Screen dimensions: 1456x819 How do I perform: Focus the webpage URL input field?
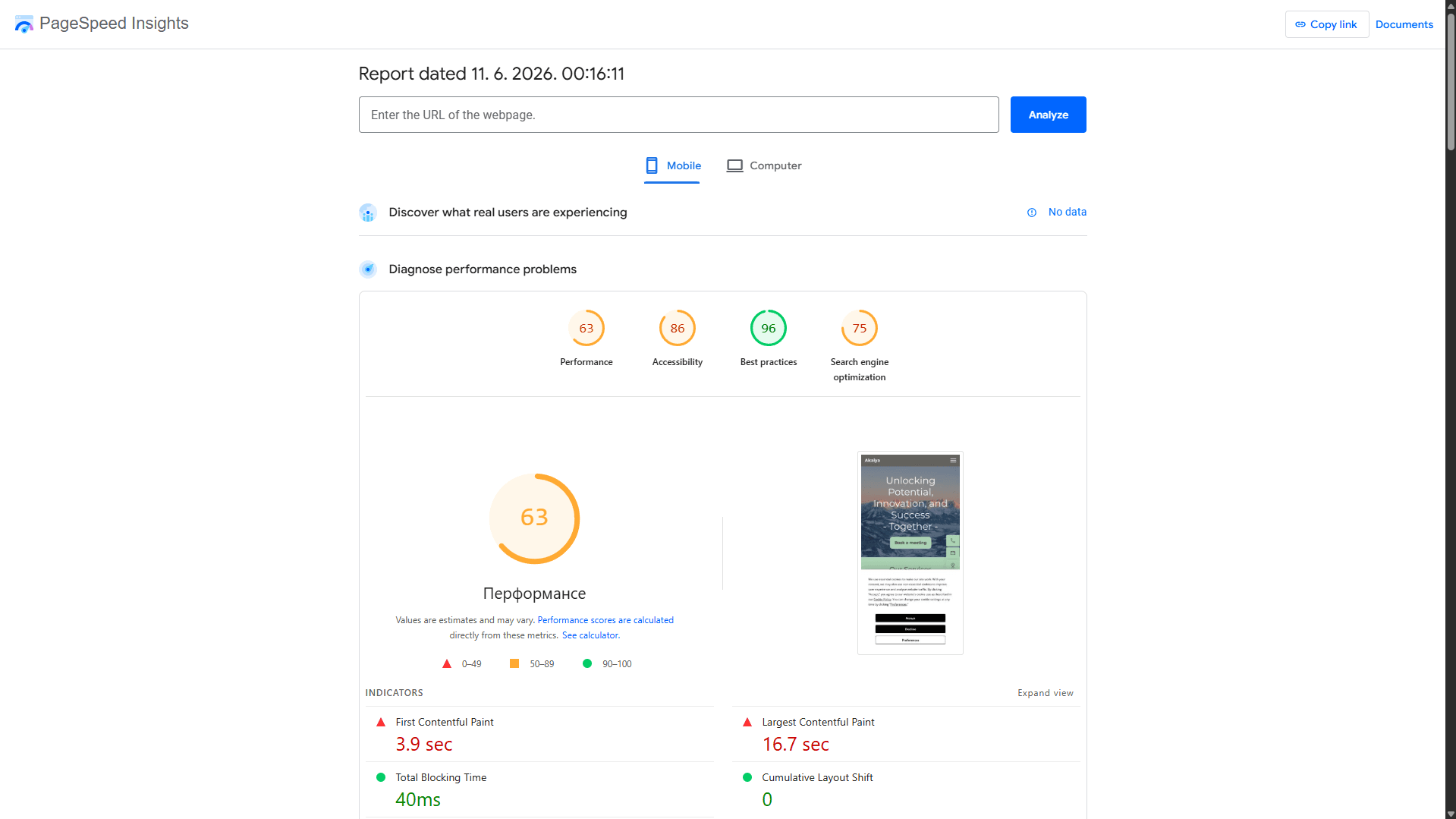point(678,115)
